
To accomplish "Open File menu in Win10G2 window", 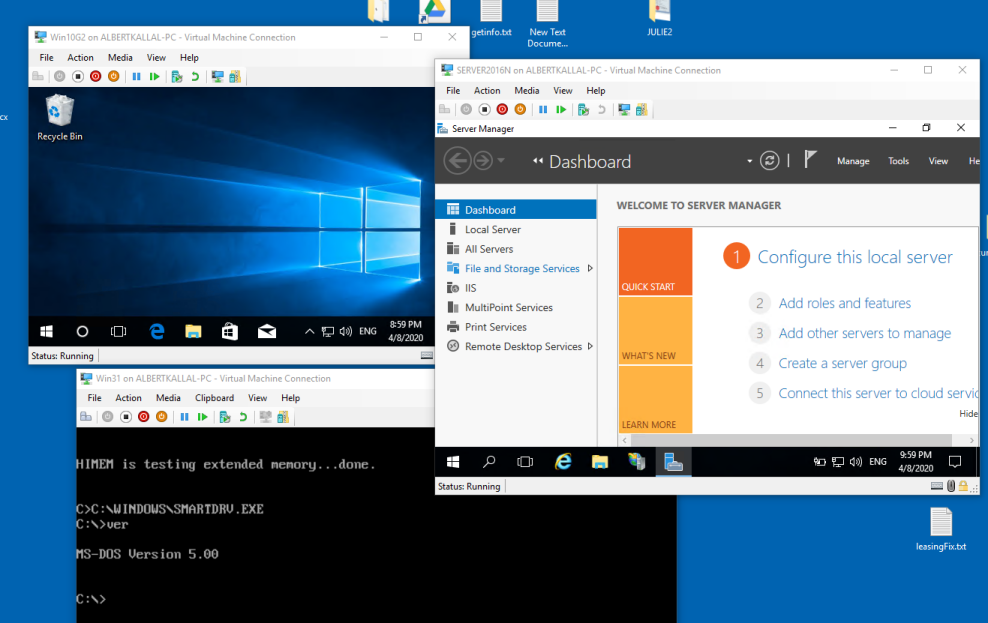I will [47, 57].
